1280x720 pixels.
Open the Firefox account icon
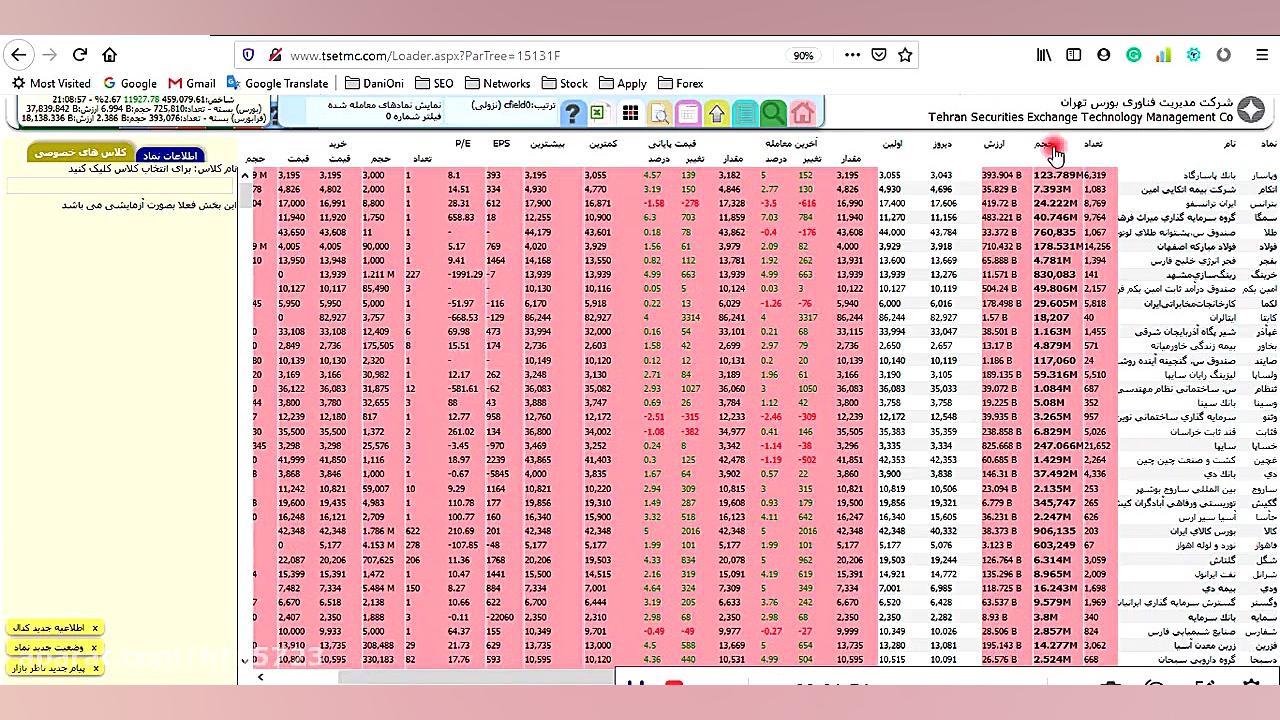(x=1103, y=55)
